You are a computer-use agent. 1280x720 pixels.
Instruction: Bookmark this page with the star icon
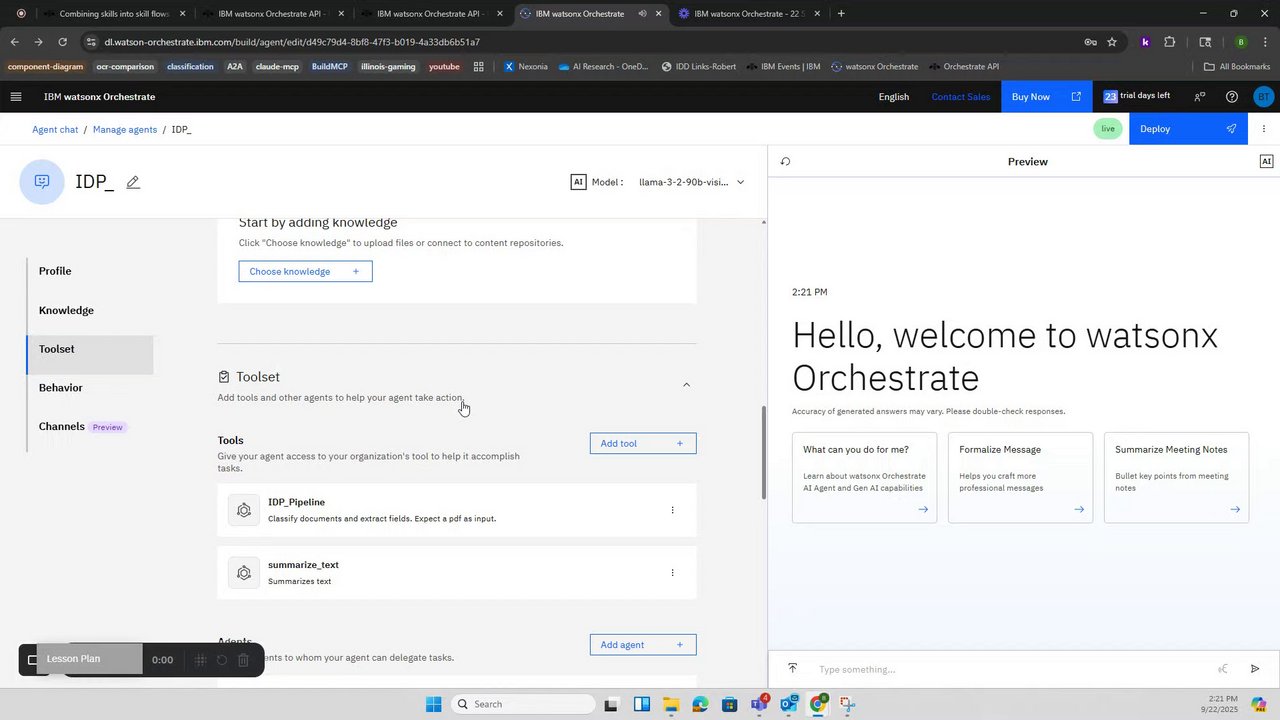point(1111,42)
